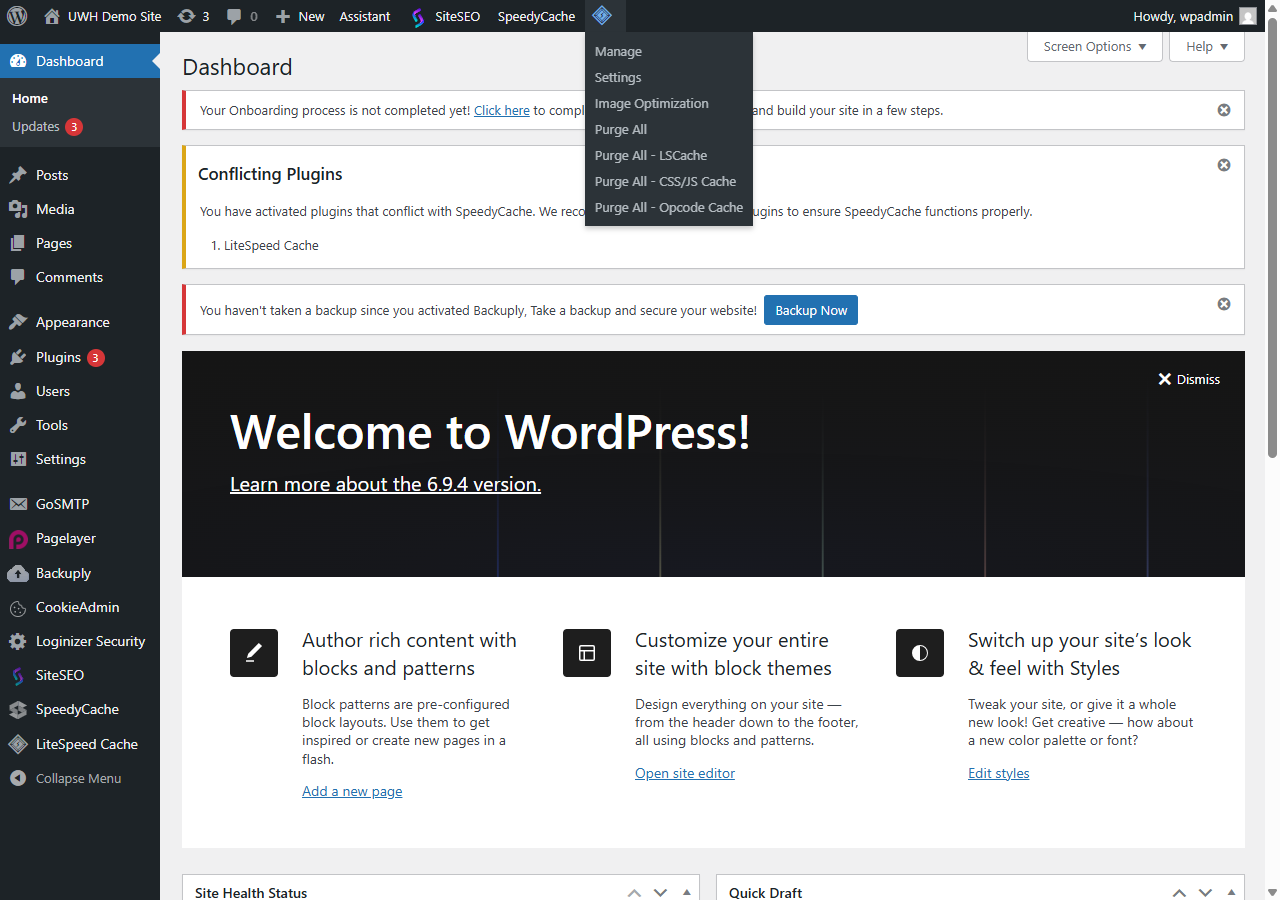The height and width of the screenshot is (900, 1280).
Task: Dismiss the Welcome to WordPress panel
Action: [x=1189, y=379]
